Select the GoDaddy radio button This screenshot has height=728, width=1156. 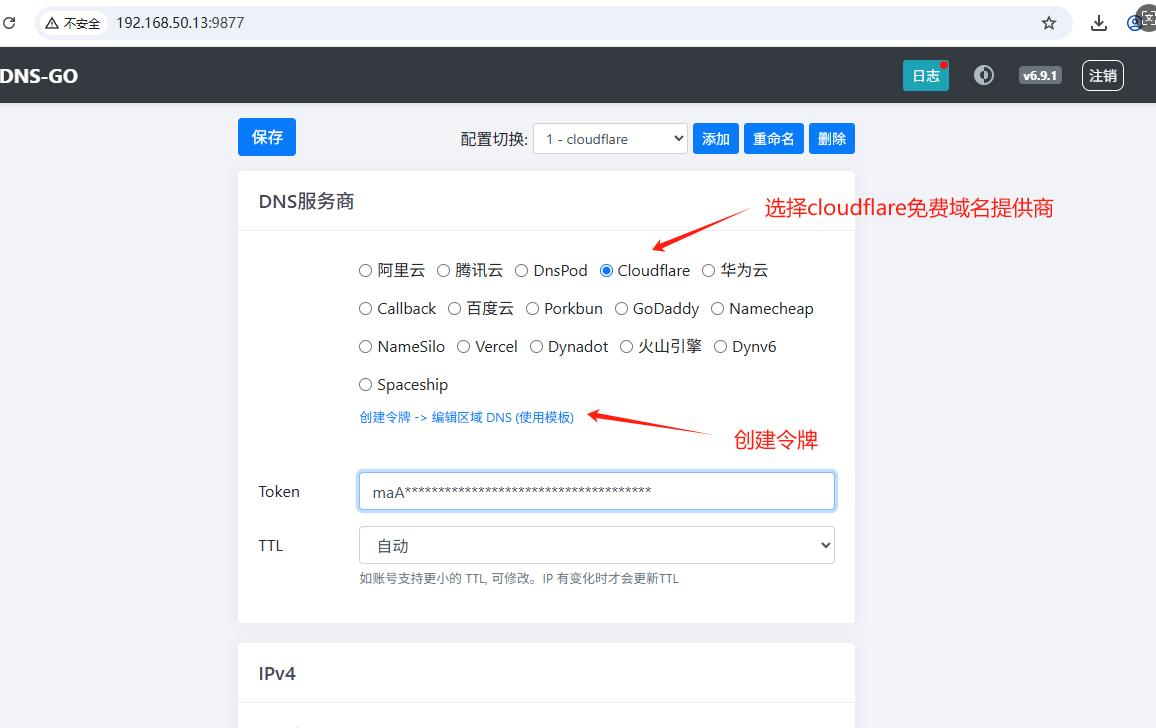[x=621, y=308]
